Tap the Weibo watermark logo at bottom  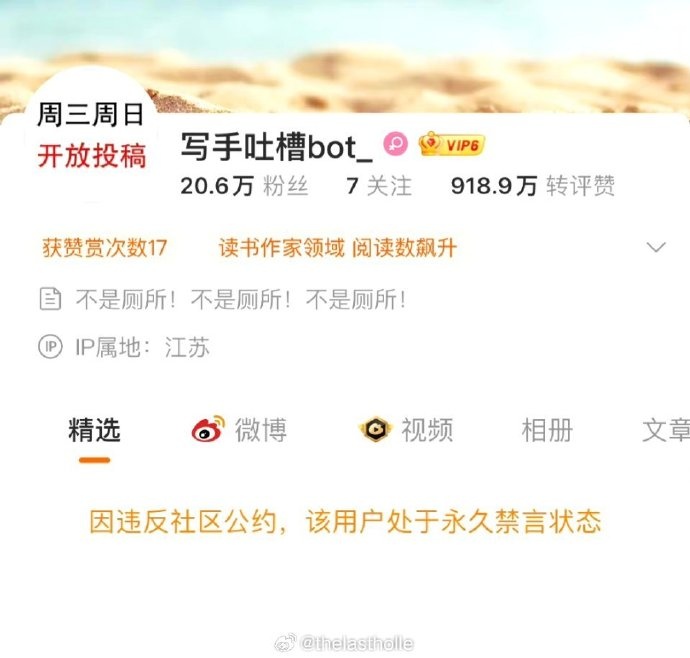pos(286,643)
